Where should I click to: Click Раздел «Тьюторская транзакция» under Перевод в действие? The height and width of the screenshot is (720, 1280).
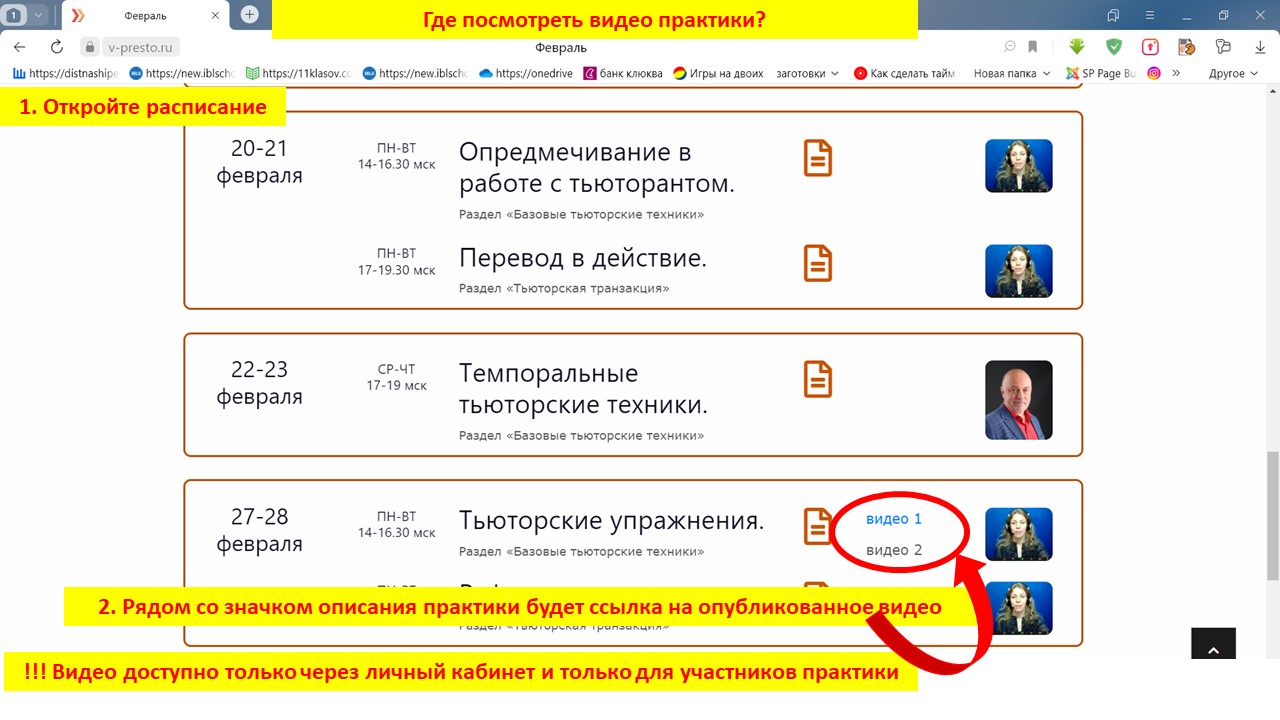(x=564, y=288)
